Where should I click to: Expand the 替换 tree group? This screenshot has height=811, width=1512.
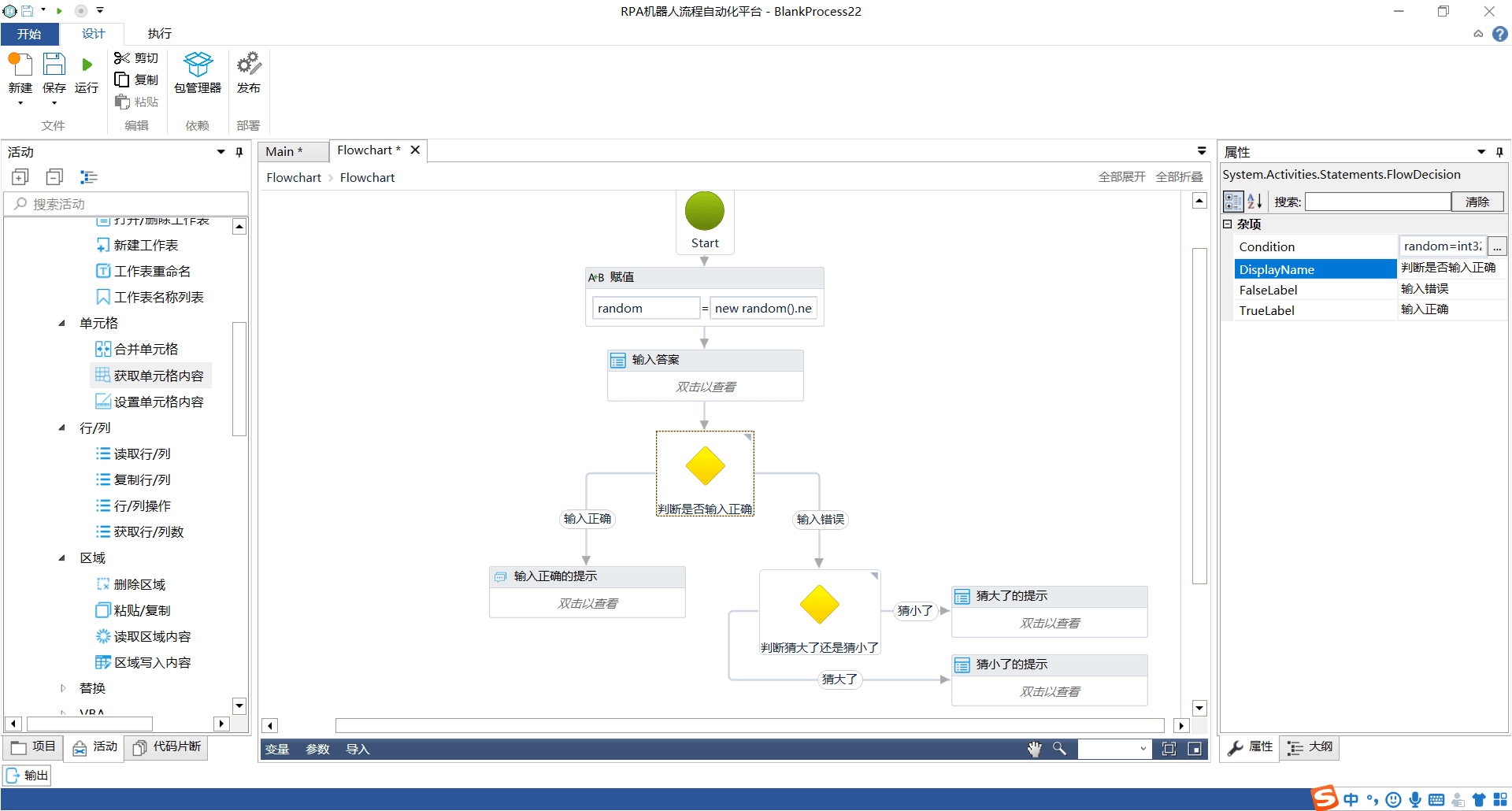click(x=62, y=688)
